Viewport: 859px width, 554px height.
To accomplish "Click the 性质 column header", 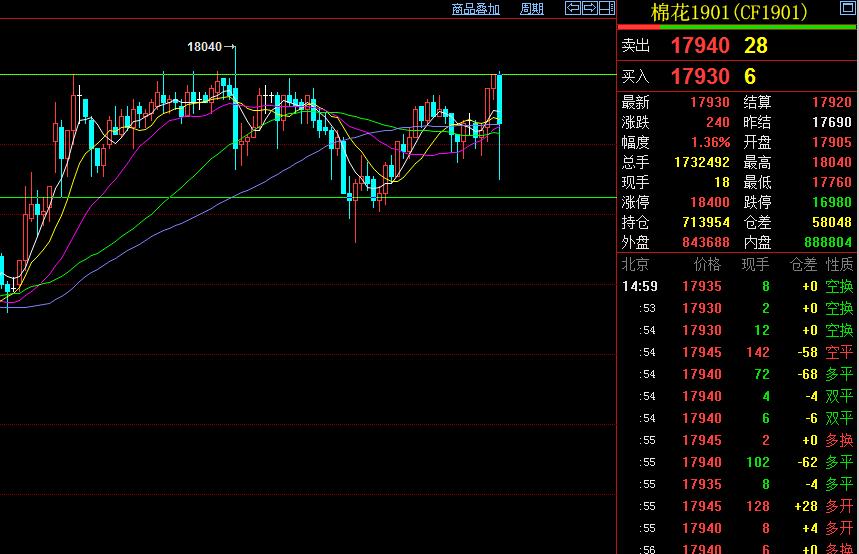I will click(x=839, y=265).
